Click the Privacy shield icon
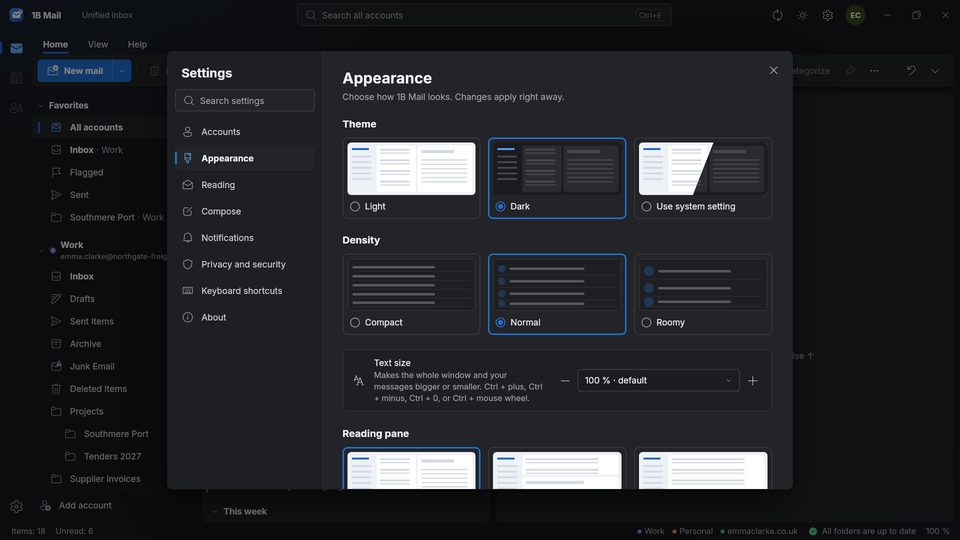Image resolution: width=960 pixels, height=540 pixels. tap(187, 264)
